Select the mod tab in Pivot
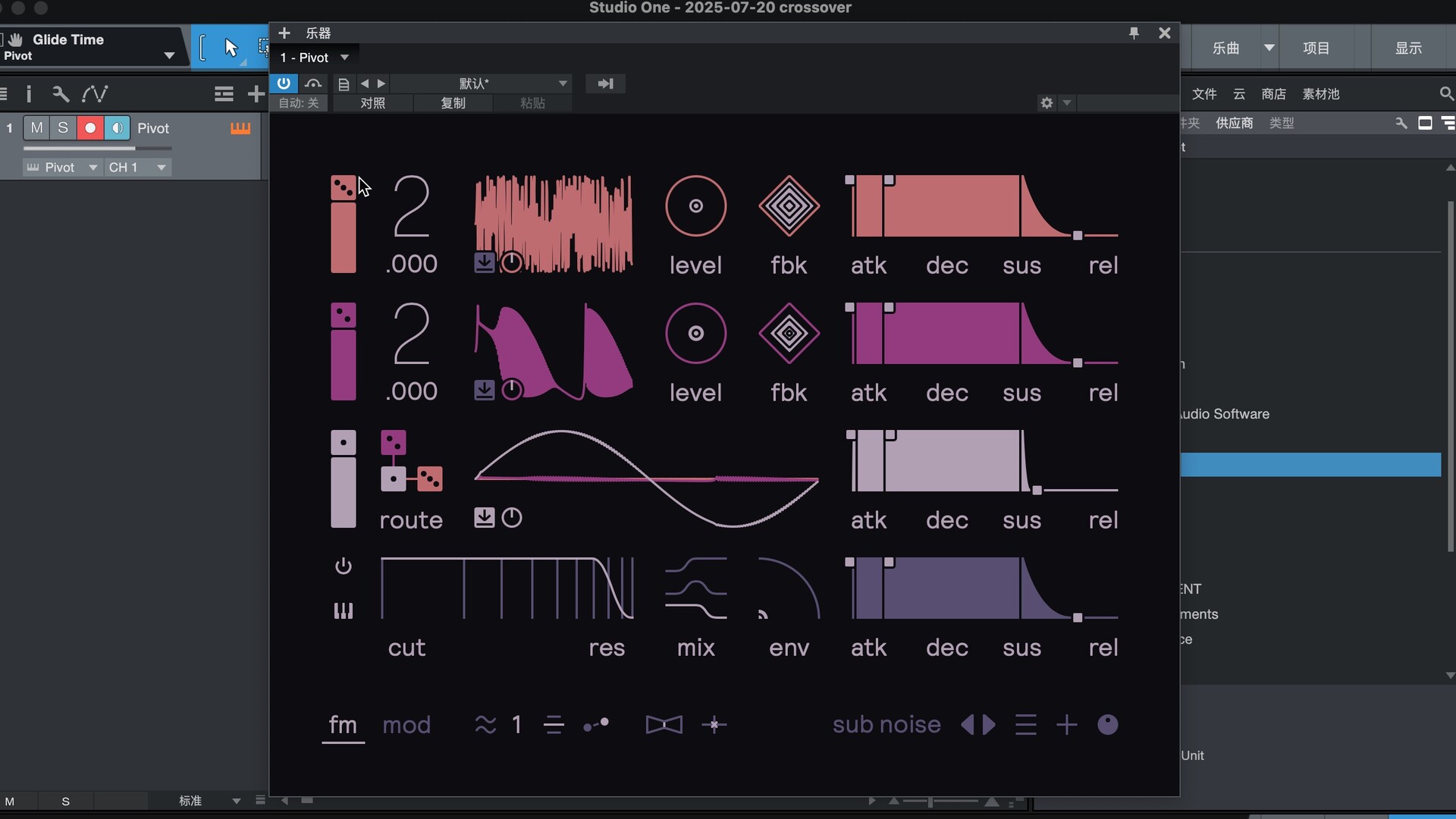The height and width of the screenshot is (819, 1456). pos(406,725)
